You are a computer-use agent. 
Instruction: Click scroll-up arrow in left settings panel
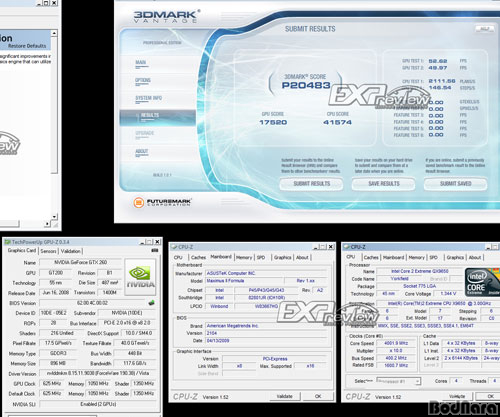tap(54, 33)
